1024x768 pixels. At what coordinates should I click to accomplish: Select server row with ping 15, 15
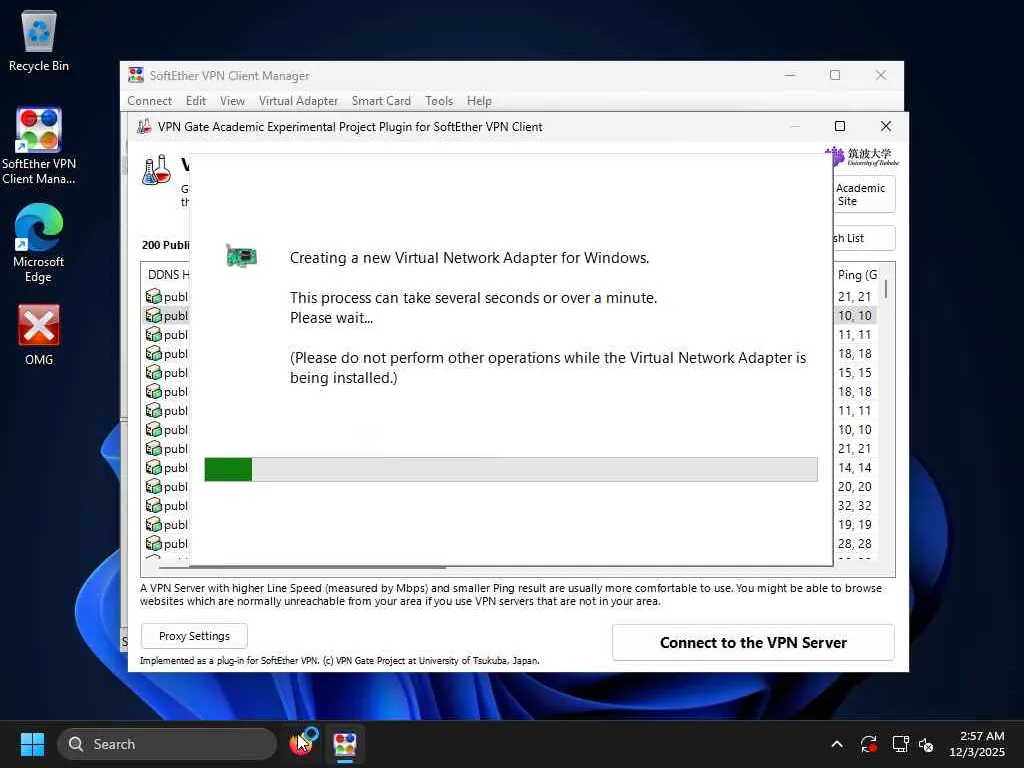511,373
